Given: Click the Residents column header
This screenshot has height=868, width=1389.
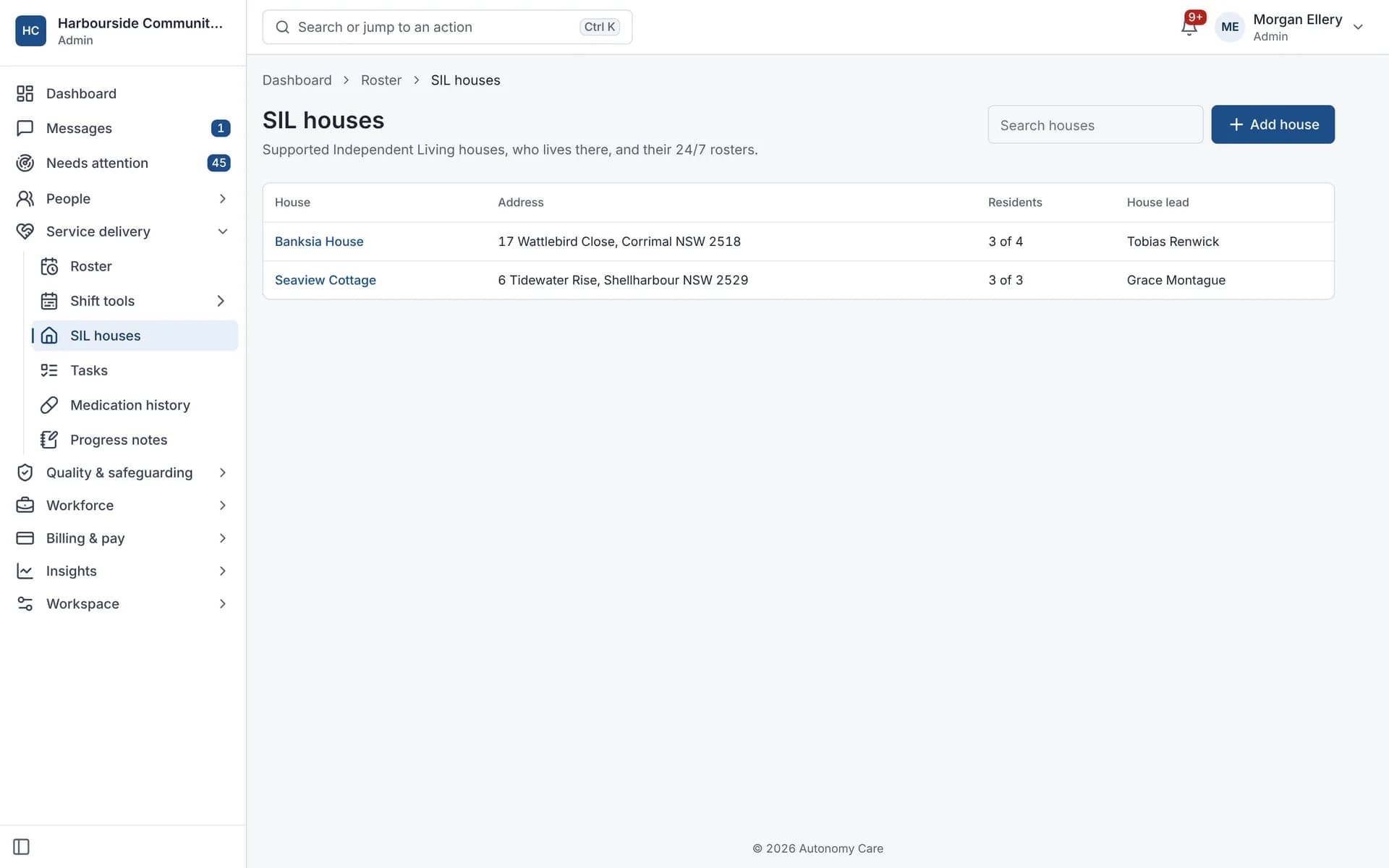Looking at the screenshot, I should [1015, 203].
